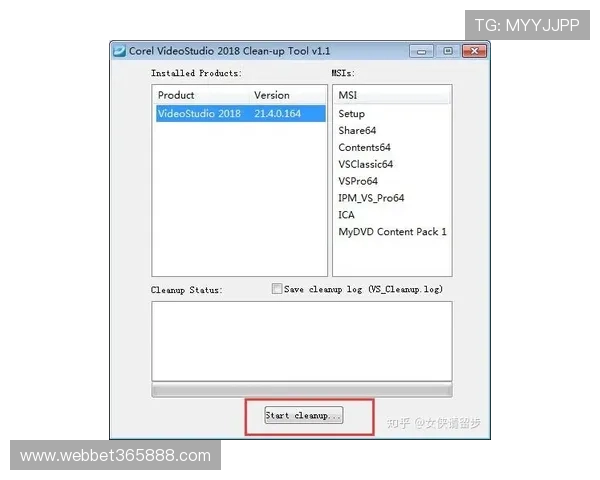Select the ICA MSI entry
The width and height of the screenshot is (600, 480).
[x=347, y=215]
